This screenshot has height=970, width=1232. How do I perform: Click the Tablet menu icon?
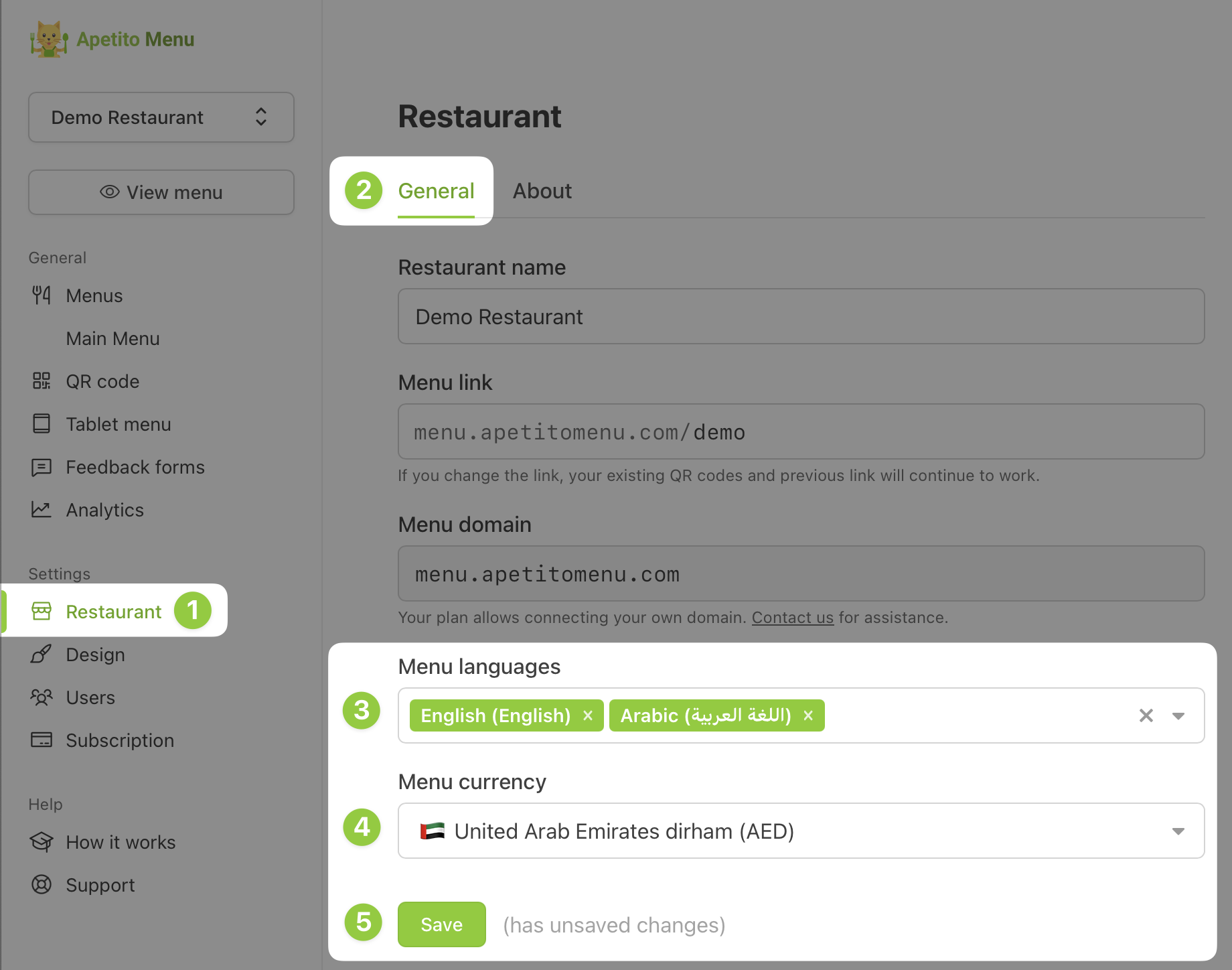pyautogui.click(x=42, y=424)
